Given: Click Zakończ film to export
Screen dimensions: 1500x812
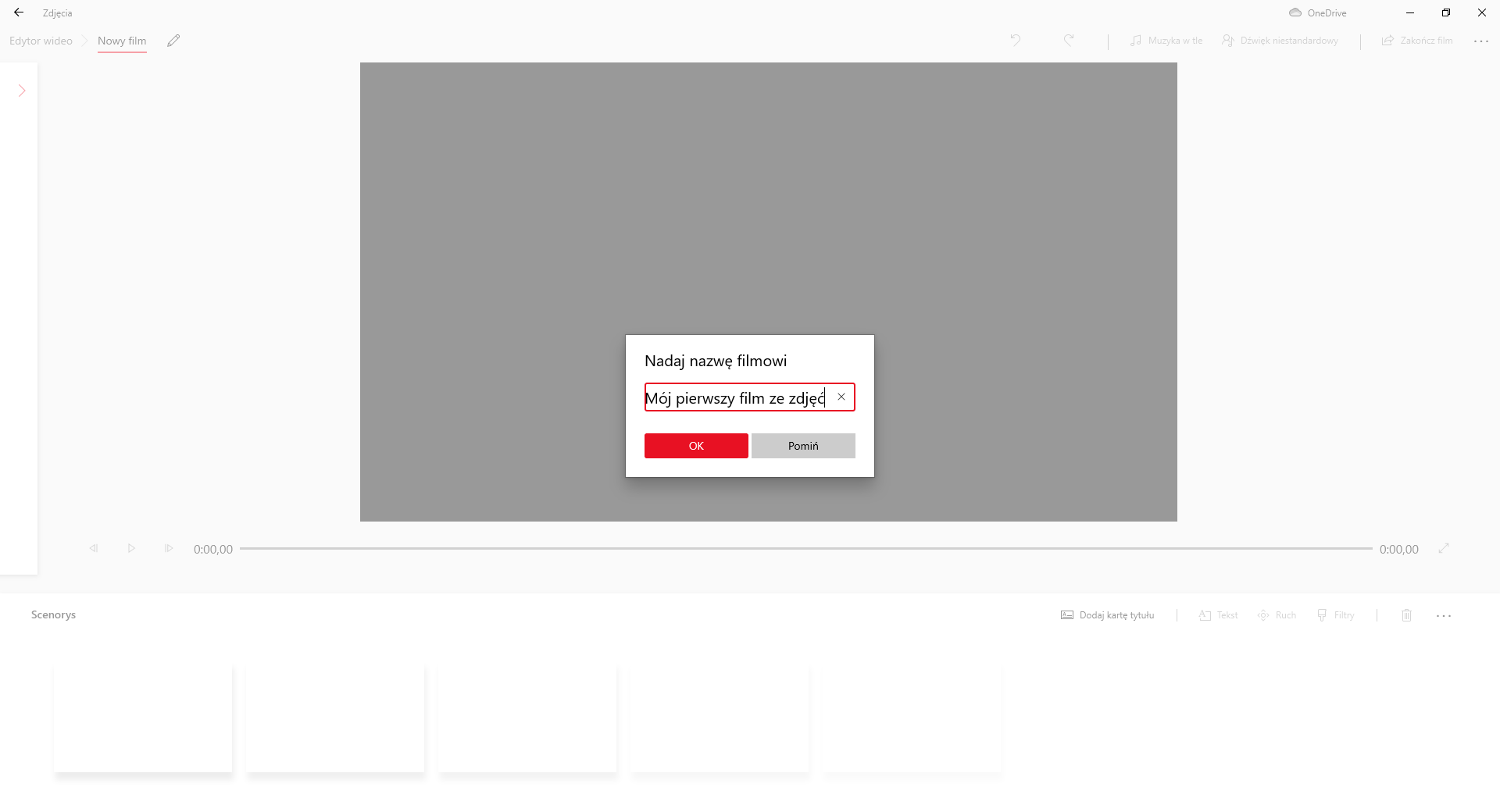Looking at the screenshot, I should [1417, 41].
